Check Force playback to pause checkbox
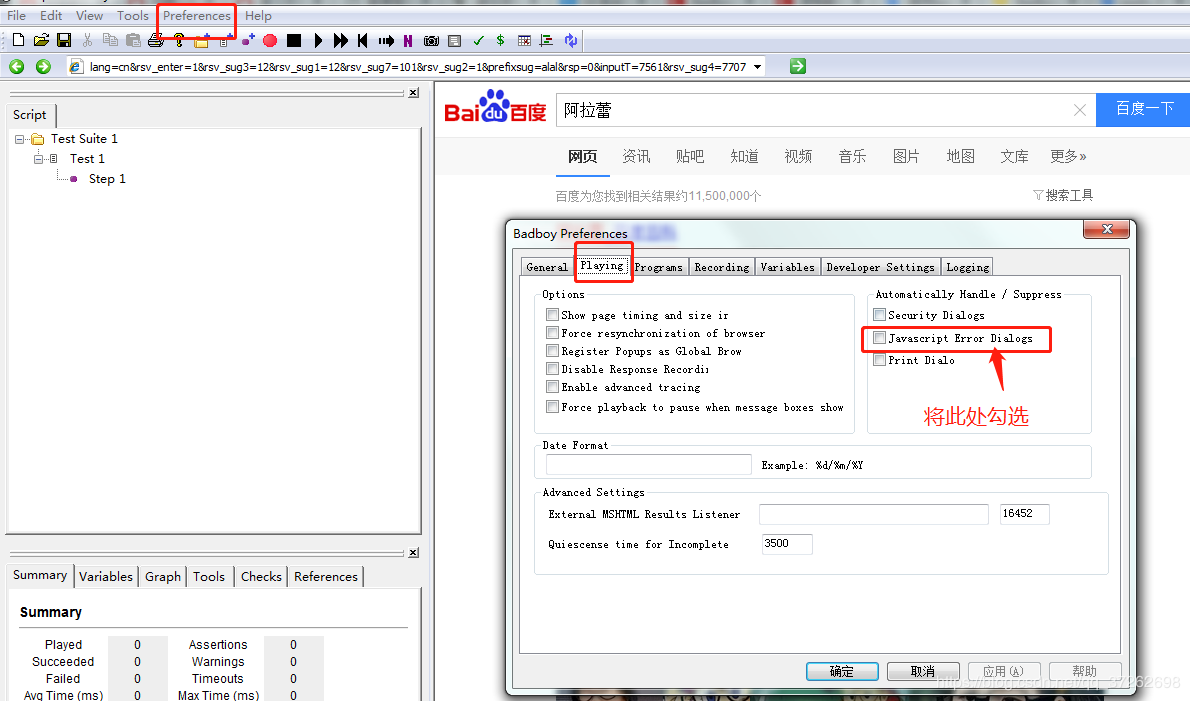Viewport: 1190px width, 701px height. (552, 407)
